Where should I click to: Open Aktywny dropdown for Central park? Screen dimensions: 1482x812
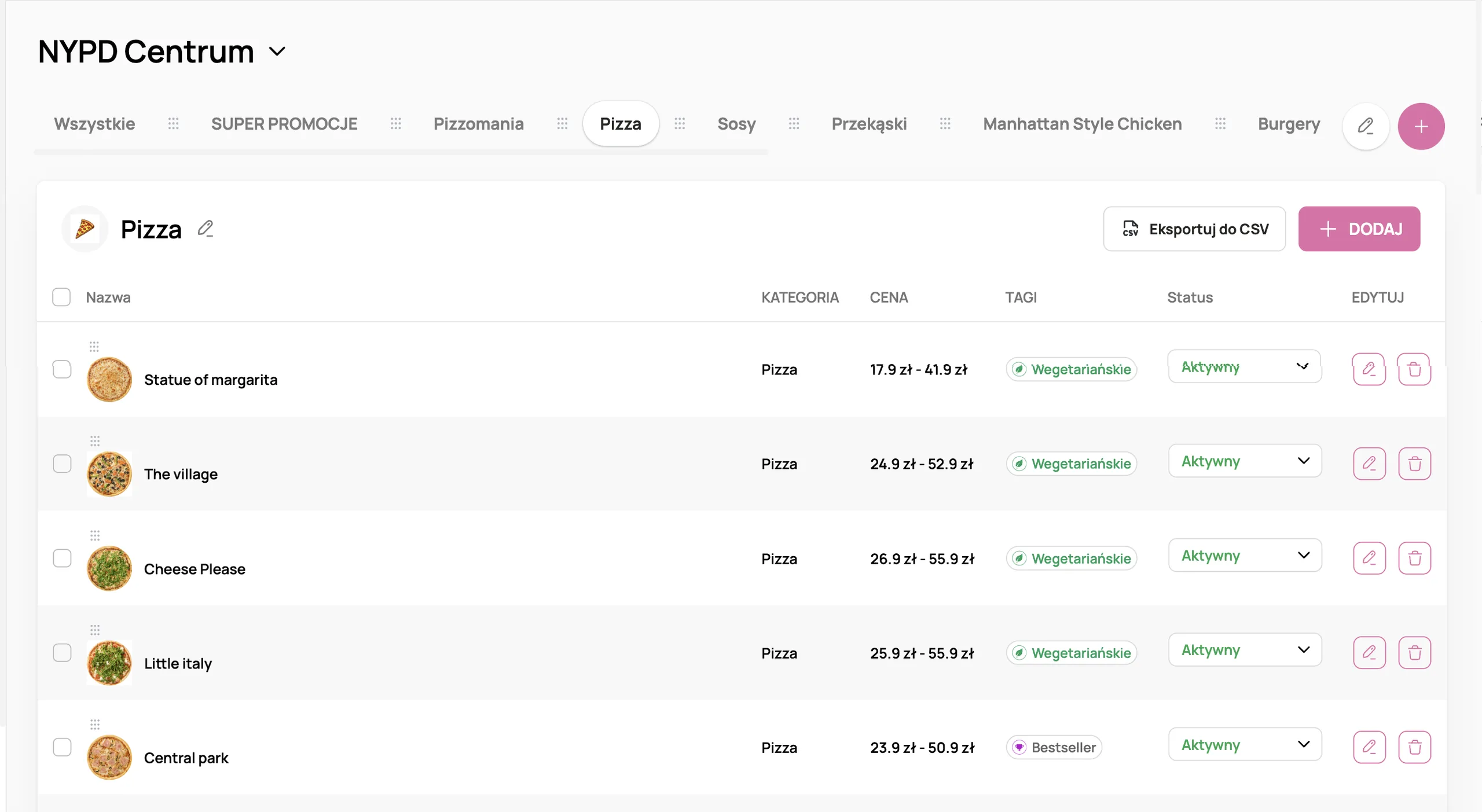(x=1245, y=744)
